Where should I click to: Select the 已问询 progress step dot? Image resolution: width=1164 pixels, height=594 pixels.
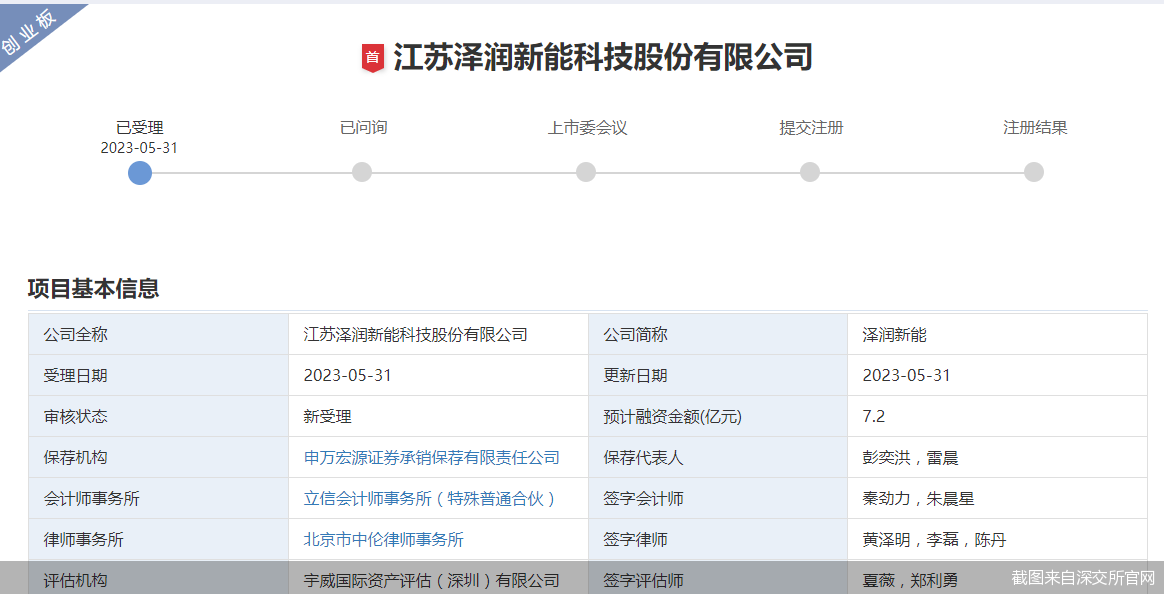(362, 172)
